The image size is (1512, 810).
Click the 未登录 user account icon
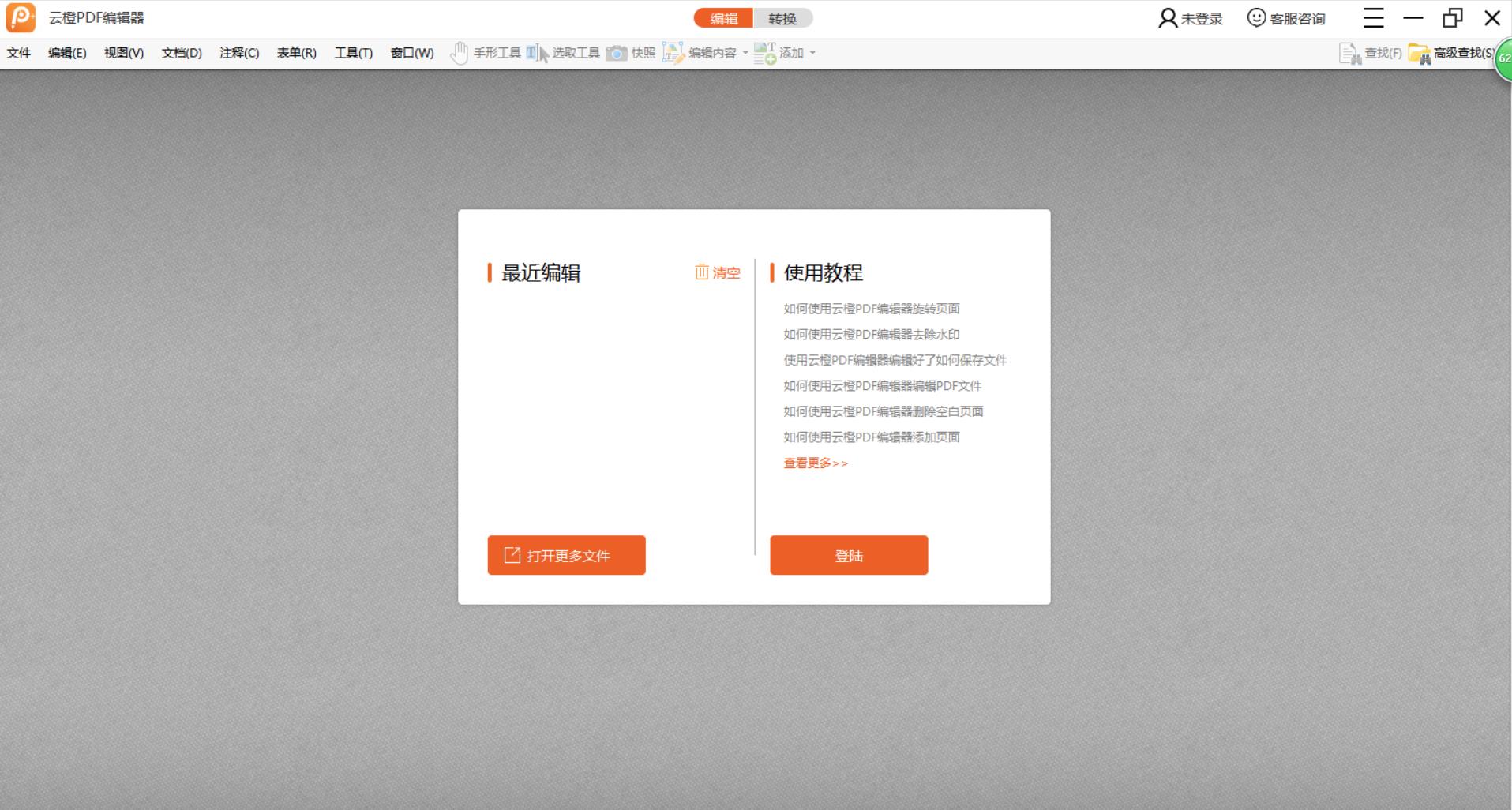pyautogui.click(x=1191, y=18)
